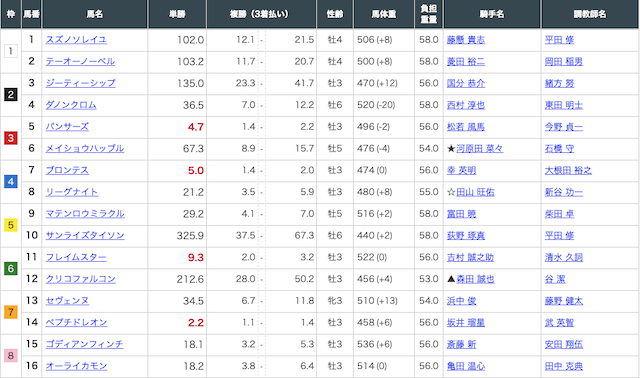Open horse link ペプチドレオン

(x=76, y=322)
